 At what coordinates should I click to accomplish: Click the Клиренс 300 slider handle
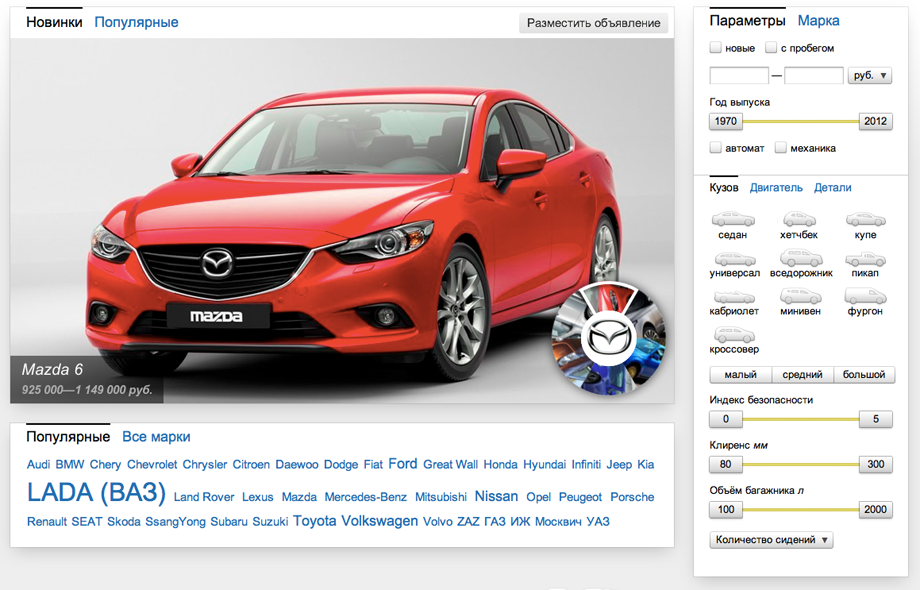point(875,464)
